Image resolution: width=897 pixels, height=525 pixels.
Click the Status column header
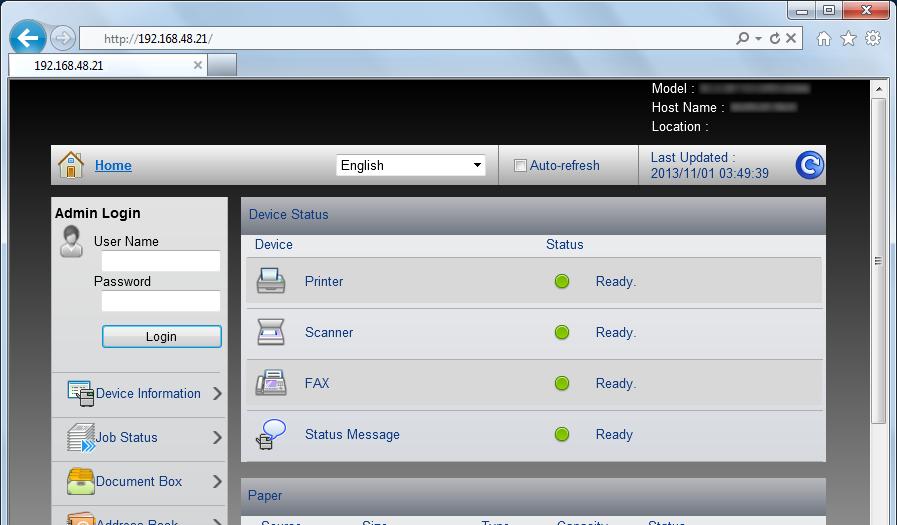[565, 245]
